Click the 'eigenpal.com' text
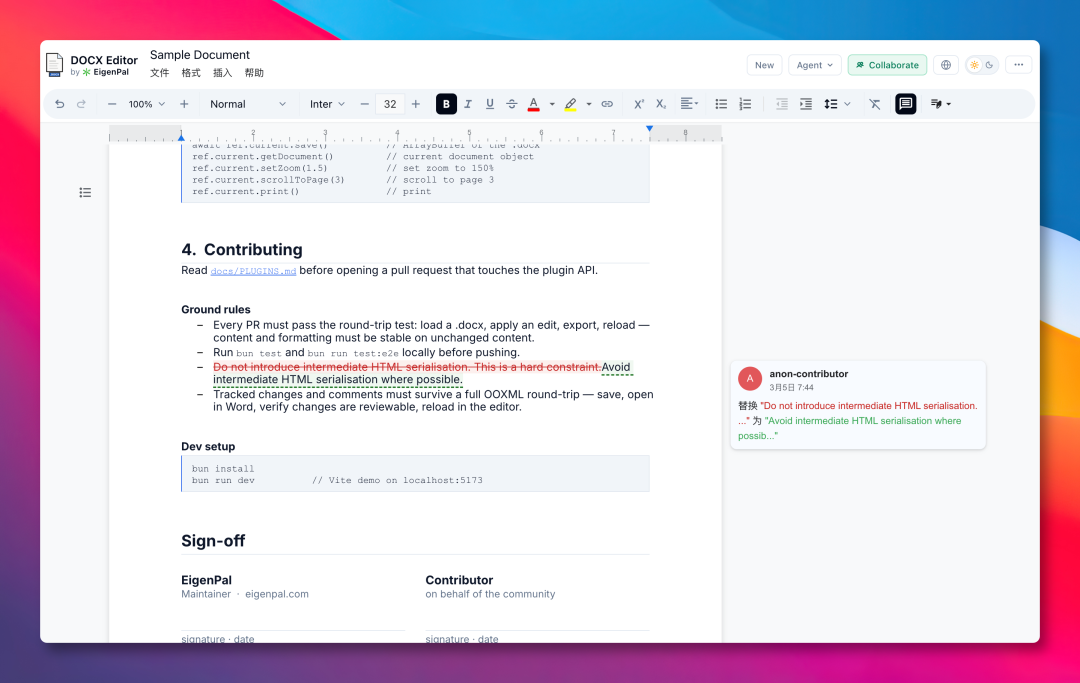1080x683 pixels. click(x=277, y=594)
